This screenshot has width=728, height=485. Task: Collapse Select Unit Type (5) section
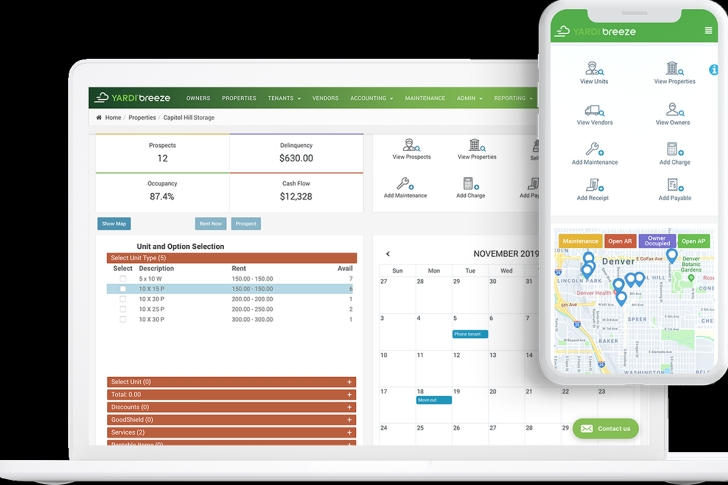(x=232, y=258)
